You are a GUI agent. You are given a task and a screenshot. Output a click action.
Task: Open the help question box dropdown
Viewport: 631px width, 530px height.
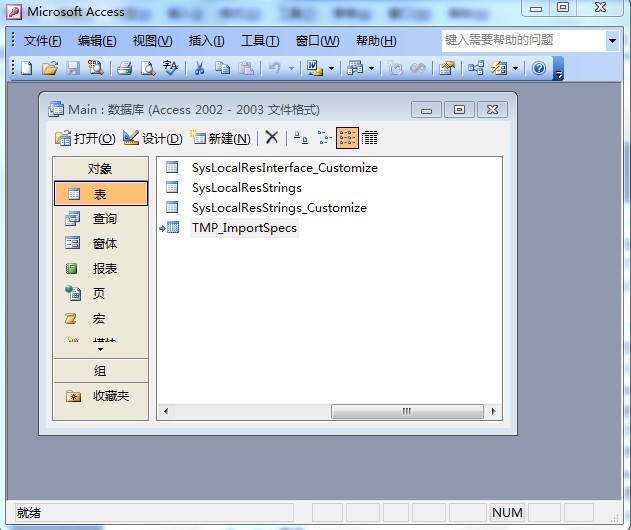pyautogui.click(x=612, y=41)
